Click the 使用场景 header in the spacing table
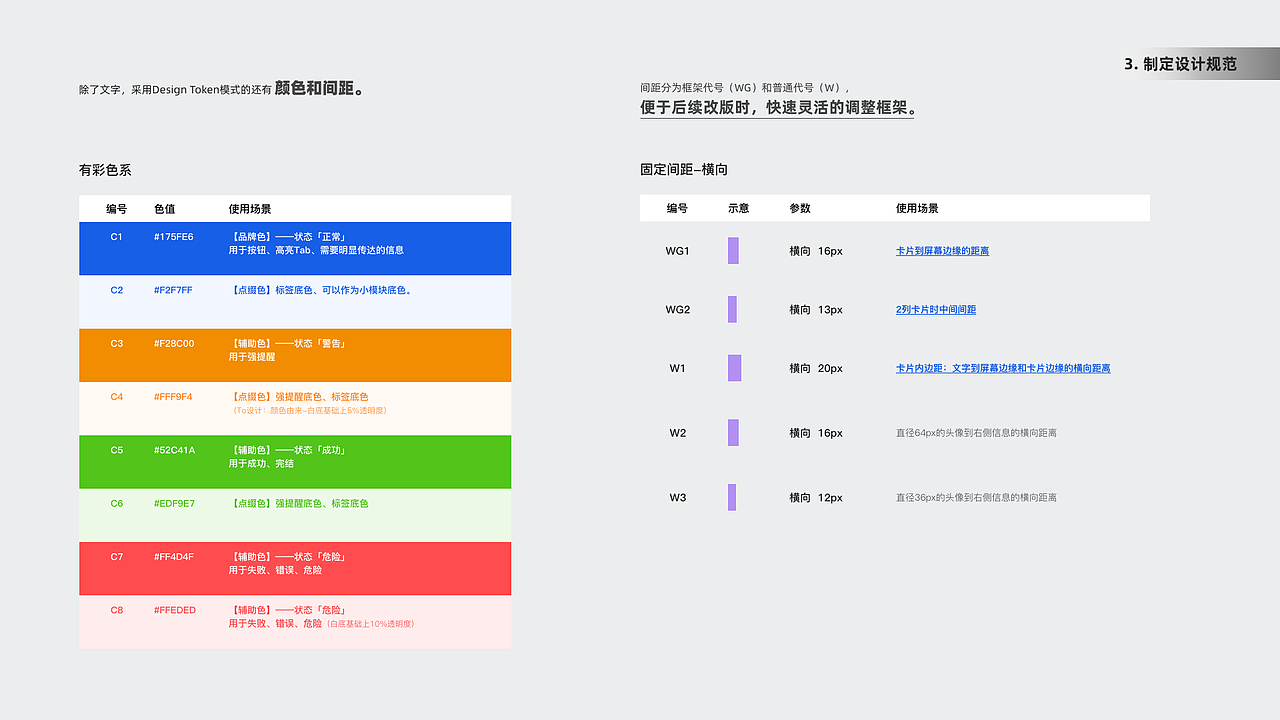This screenshot has height=720, width=1280. (917, 208)
